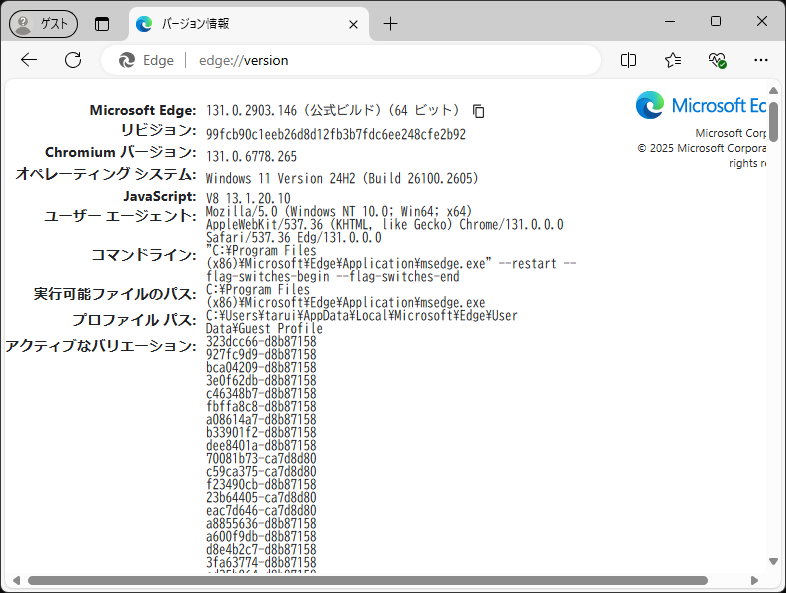Viewport: 786px width, 593px height.
Task: Click variation c59ca375-ca7d8d80
Action: (261, 472)
